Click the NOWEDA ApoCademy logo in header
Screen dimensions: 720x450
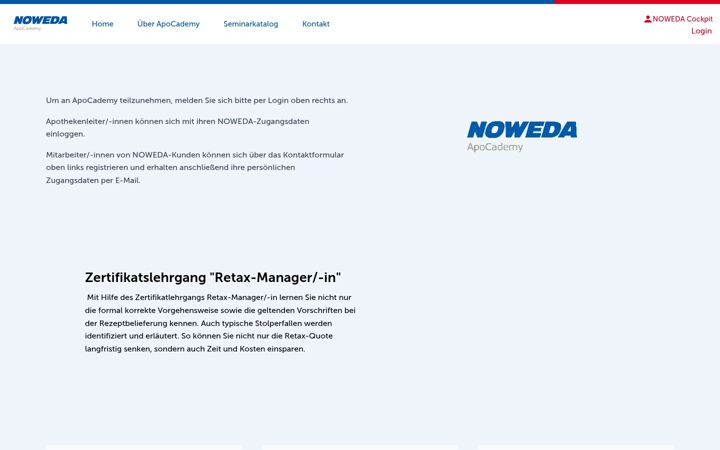click(x=40, y=23)
